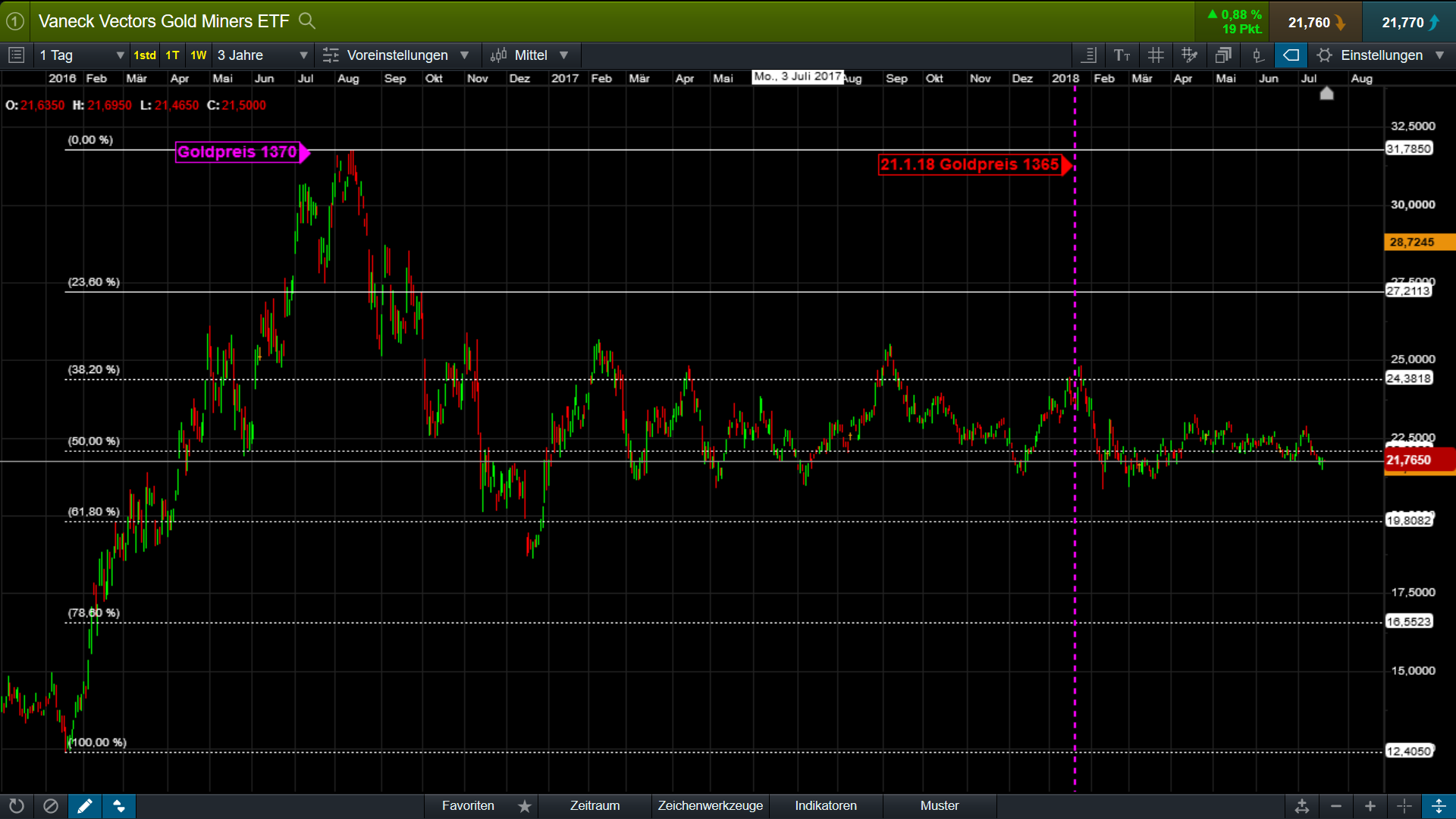Image resolution: width=1456 pixels, height=819 pixels.
Task: Toggle the chart grid icon
Action: 1156,55
